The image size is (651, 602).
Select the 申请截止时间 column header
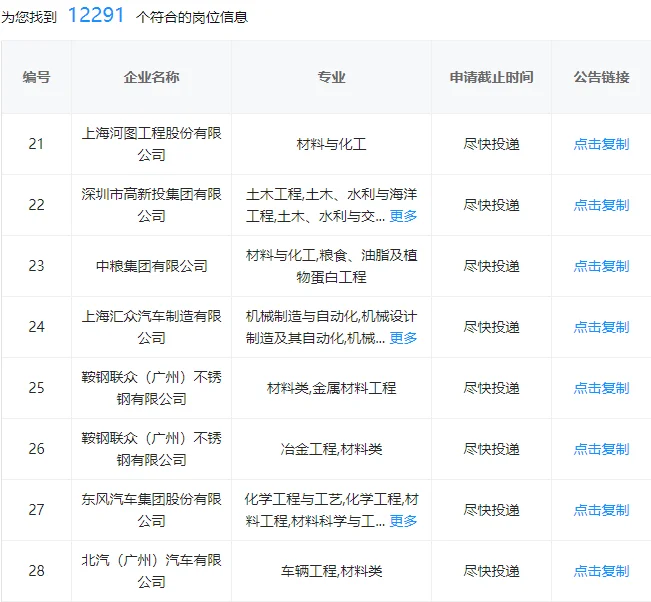491,77
